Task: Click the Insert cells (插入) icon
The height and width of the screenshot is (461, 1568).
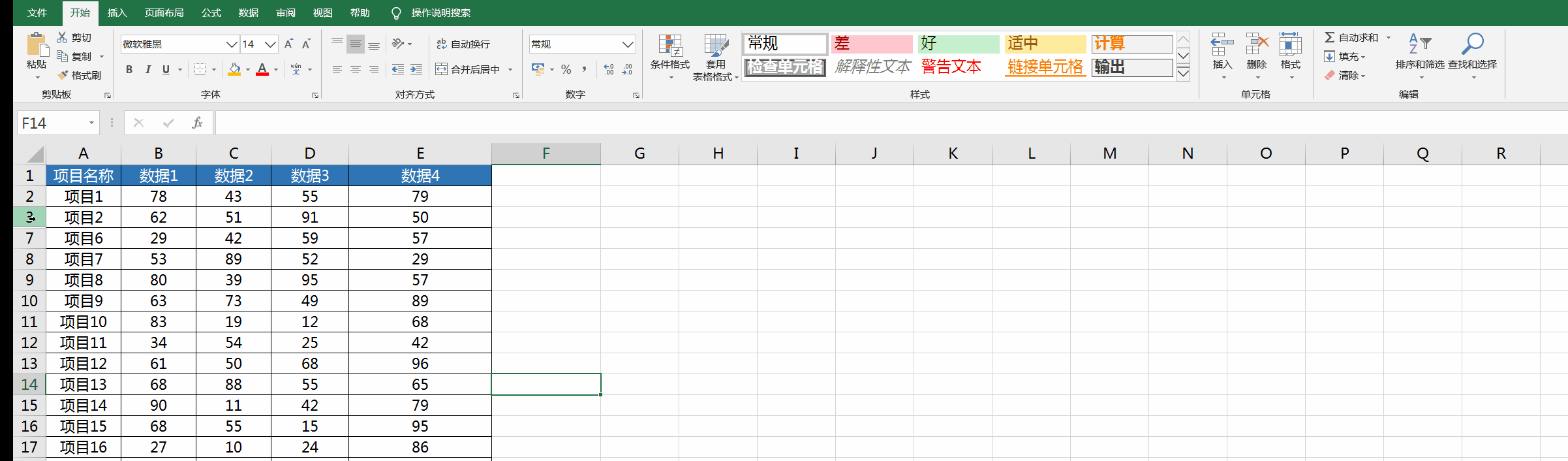Action: [x=1222, y=45]
